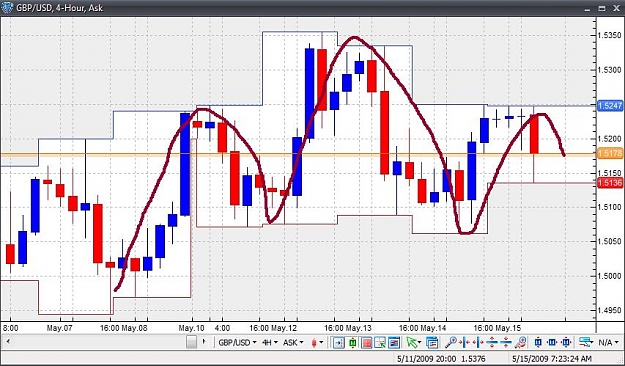
Task: Click the chart window layout icon
Action: 394,342
